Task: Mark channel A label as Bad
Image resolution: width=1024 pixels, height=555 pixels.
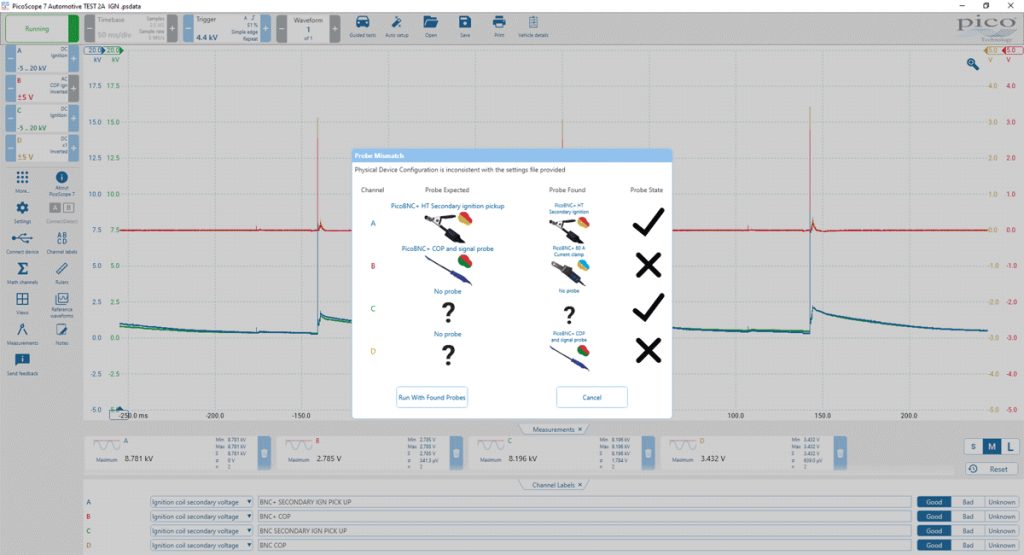Action: [968, 502]
